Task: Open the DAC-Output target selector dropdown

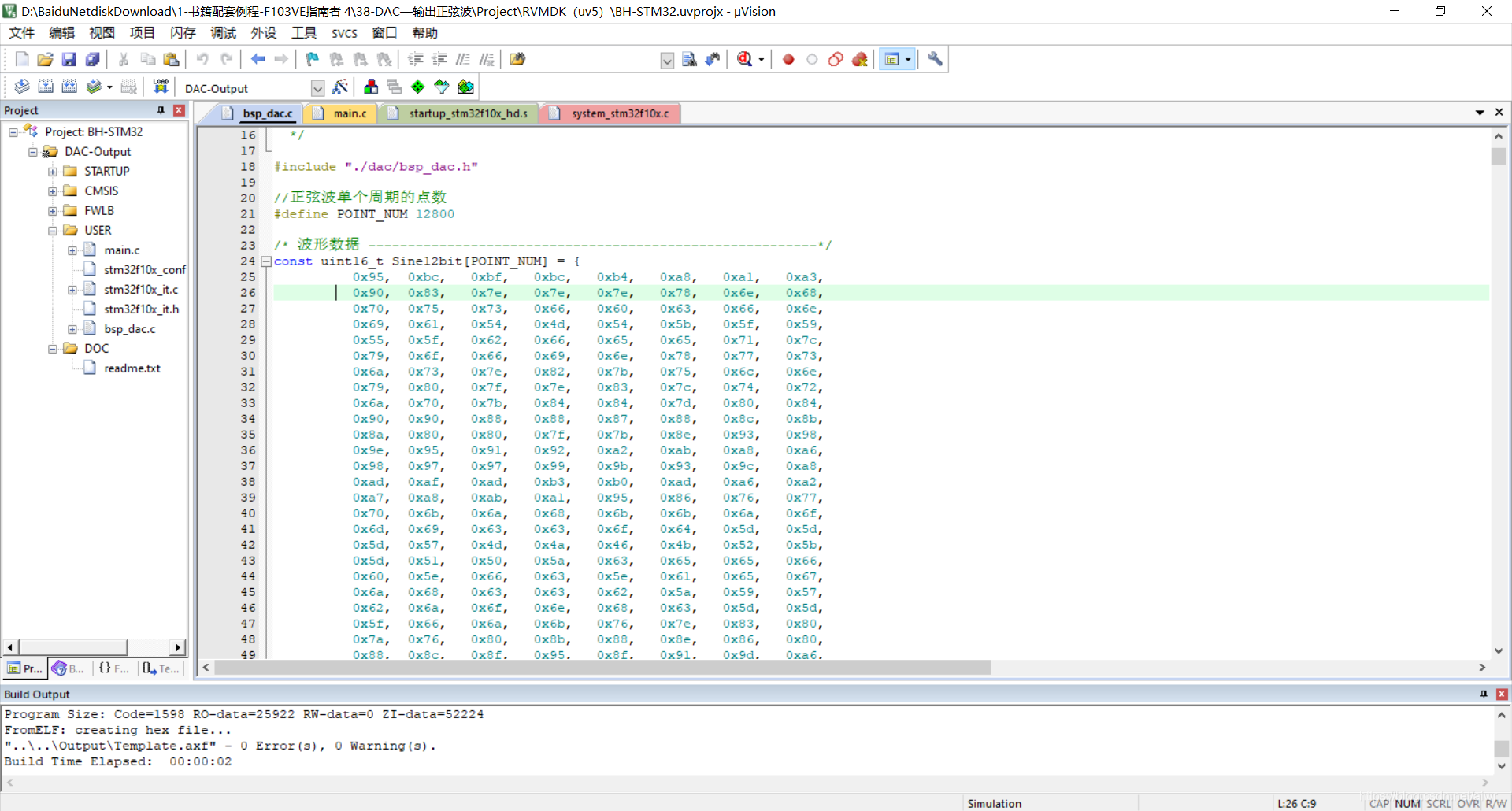Action: (x=317, y=88)
